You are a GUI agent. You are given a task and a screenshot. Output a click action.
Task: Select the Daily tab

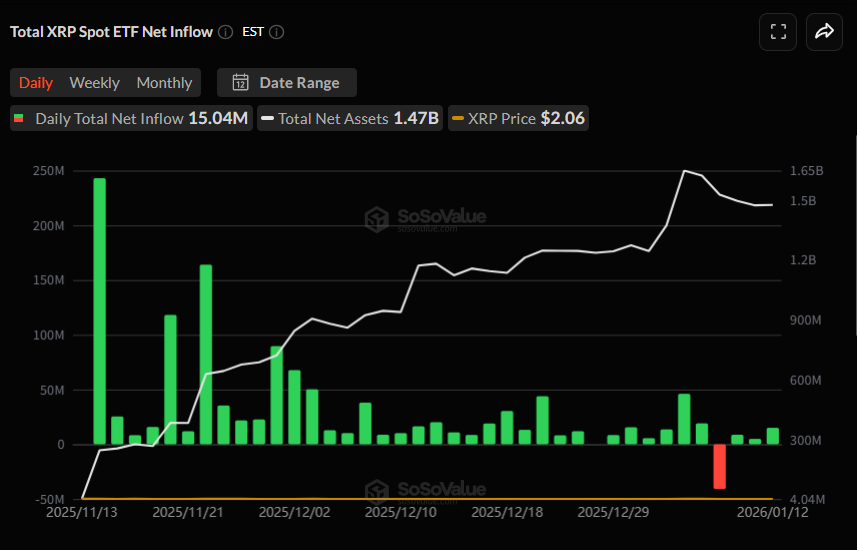pyautogui.click(x=36, y=83)
